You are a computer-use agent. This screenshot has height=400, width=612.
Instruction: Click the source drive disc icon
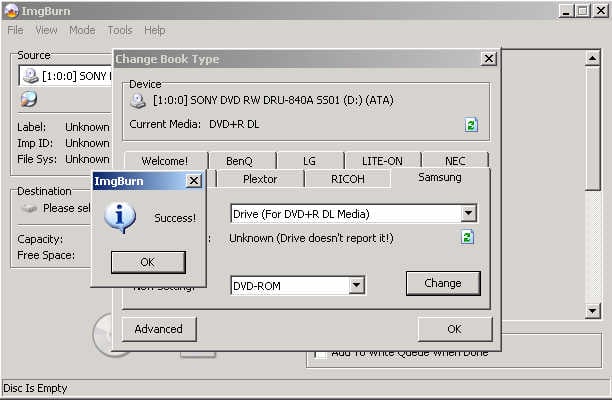[x=30, y=76]
